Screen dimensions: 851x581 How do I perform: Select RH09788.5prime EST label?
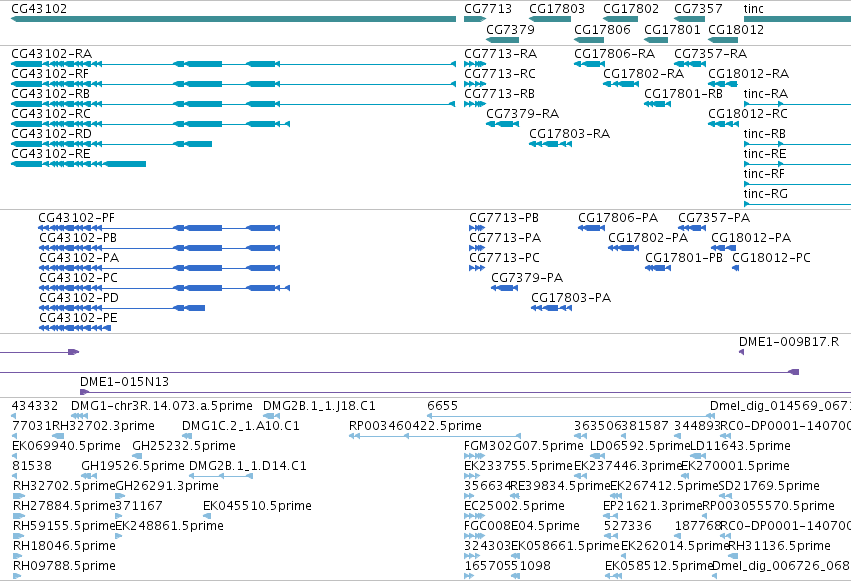[x=64, y=566]
